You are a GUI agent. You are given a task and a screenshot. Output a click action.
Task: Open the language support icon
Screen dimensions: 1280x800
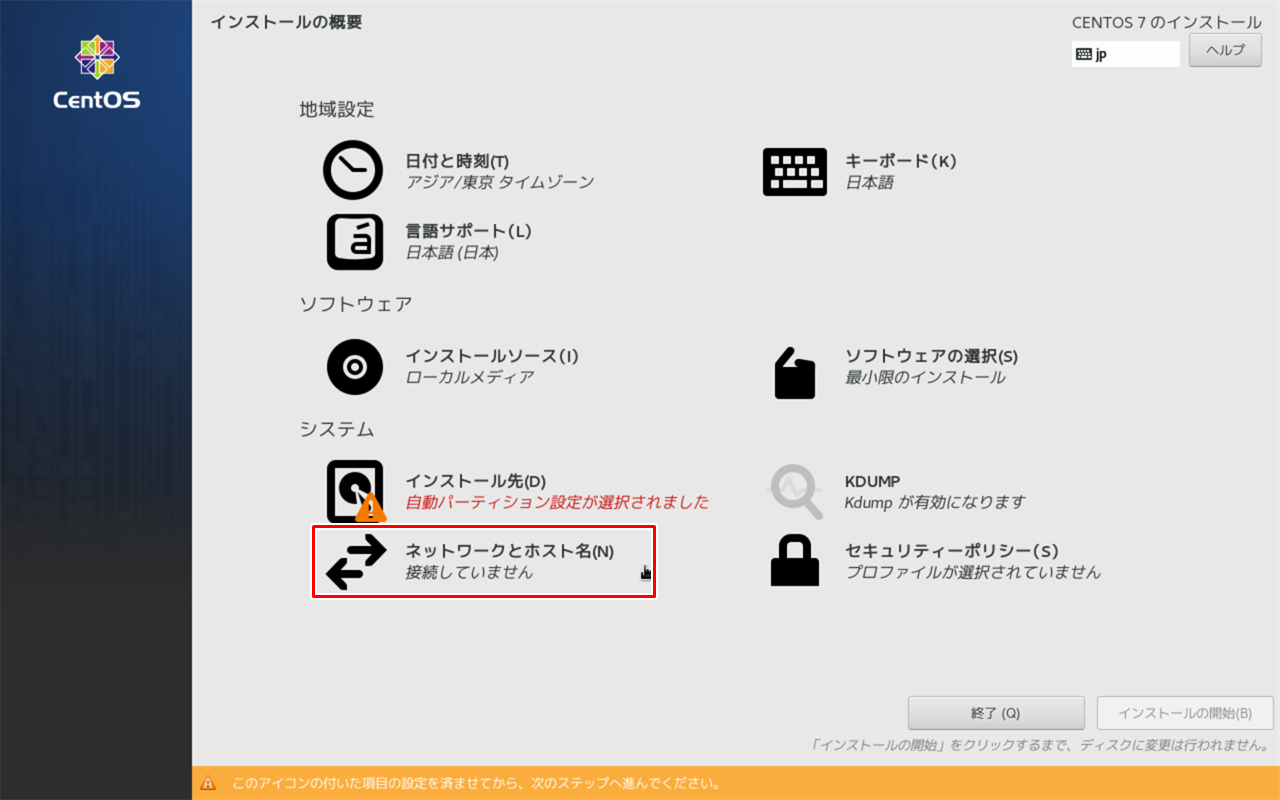tap(355, 241)
